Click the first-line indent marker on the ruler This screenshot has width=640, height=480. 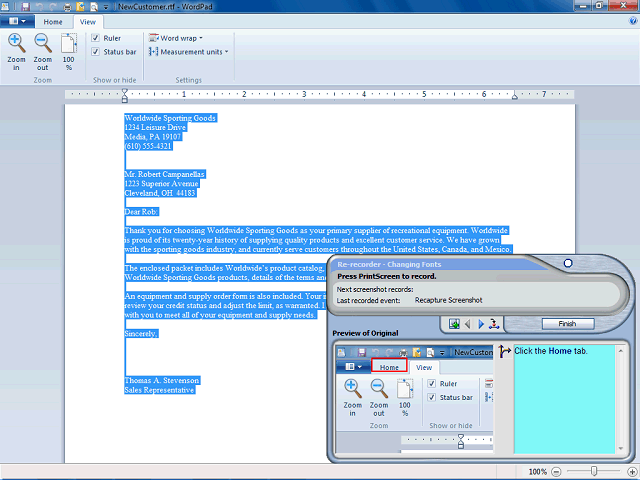(125, 92)
